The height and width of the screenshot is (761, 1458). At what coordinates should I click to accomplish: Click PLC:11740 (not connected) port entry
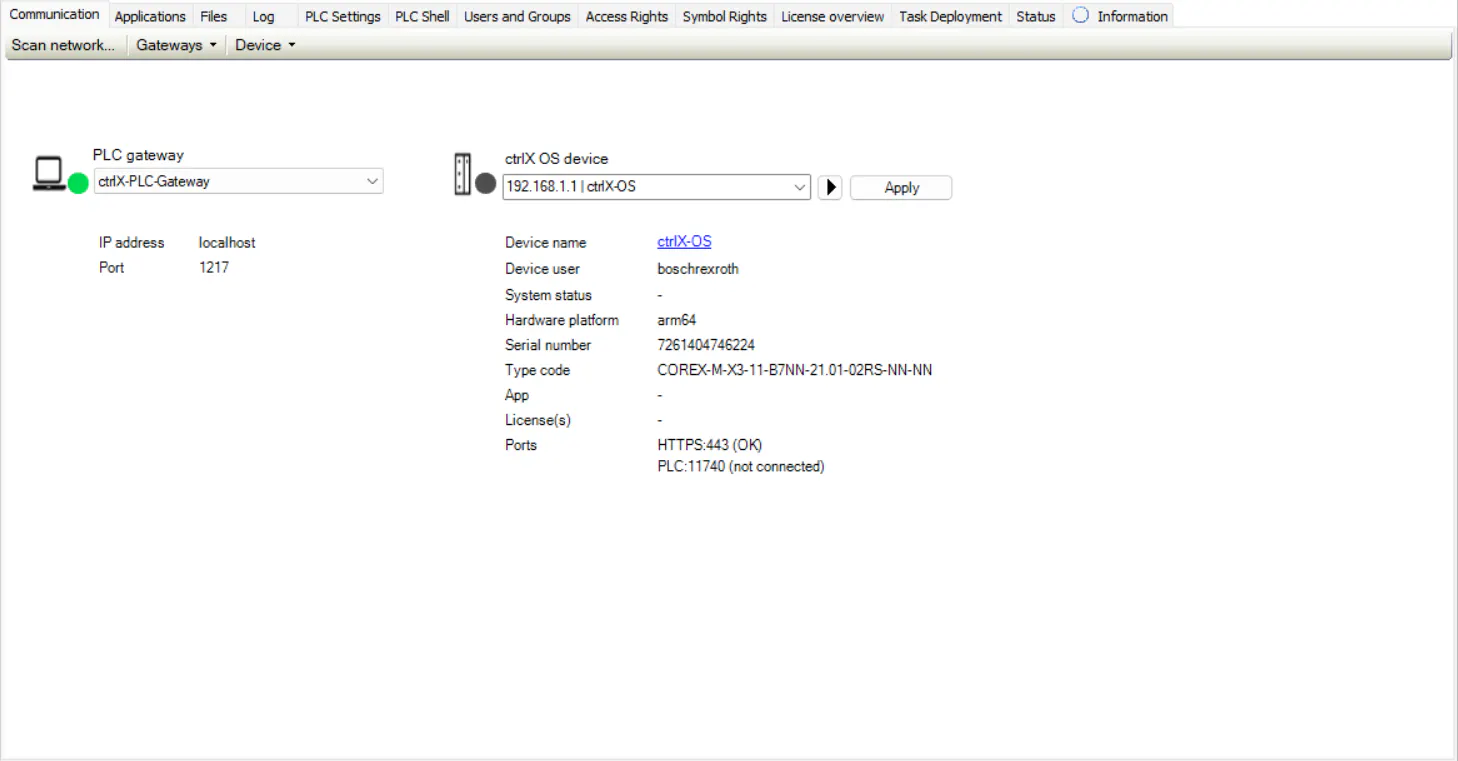741,467
